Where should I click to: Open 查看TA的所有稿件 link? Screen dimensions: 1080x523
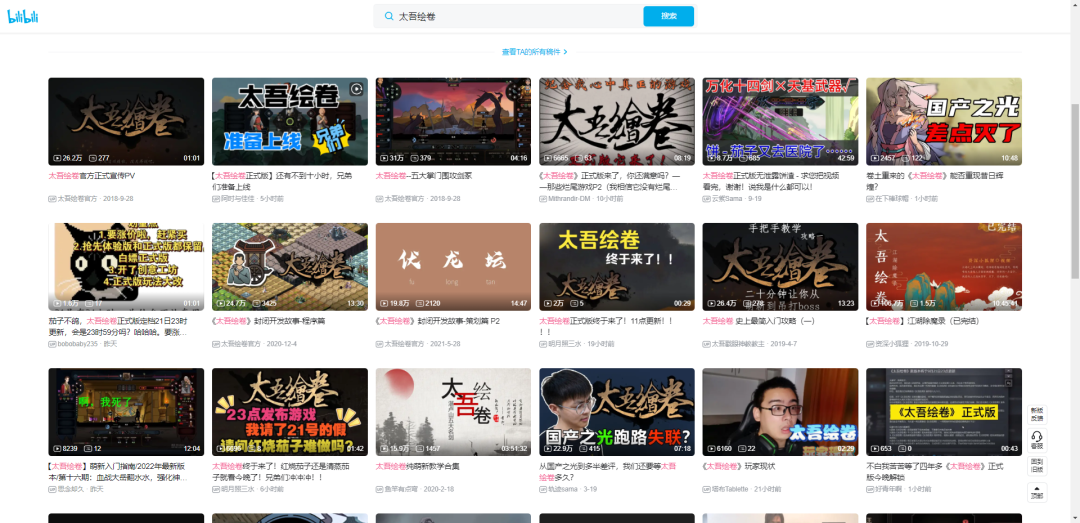[532, 52]
